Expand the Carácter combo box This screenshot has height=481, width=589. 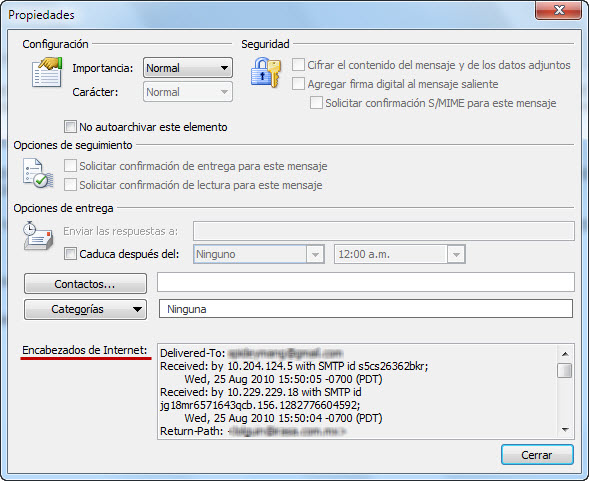point(188,92)
